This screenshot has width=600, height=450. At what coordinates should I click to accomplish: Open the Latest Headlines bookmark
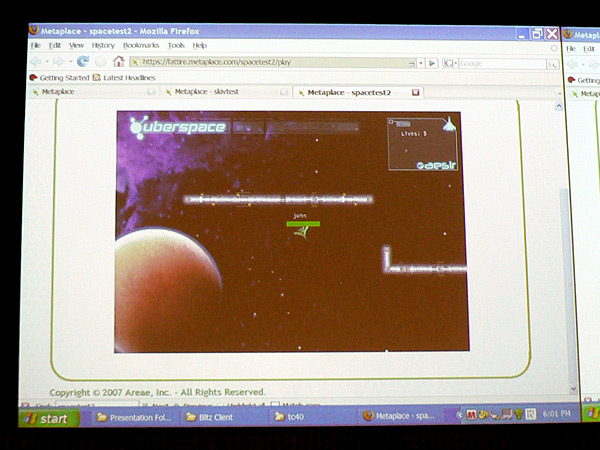pyautogui.click(x=124, y=78)
